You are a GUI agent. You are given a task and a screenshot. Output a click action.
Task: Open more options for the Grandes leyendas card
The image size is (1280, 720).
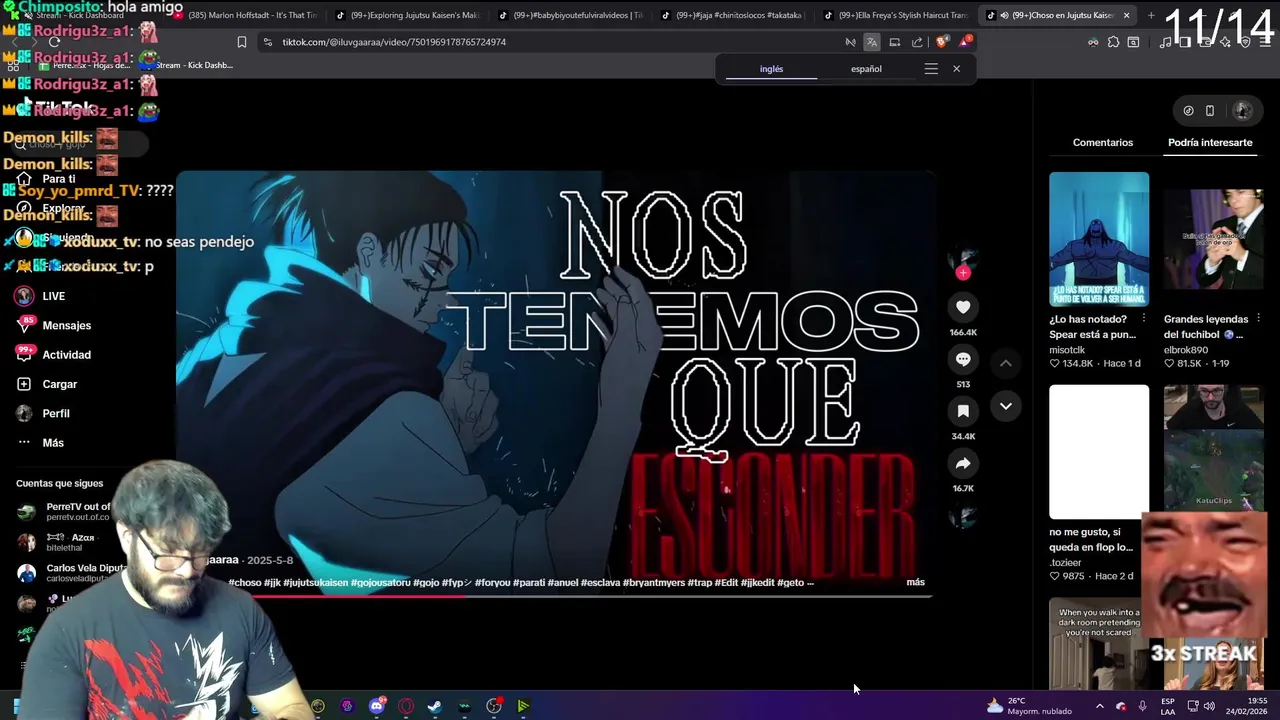point(1258,319)
